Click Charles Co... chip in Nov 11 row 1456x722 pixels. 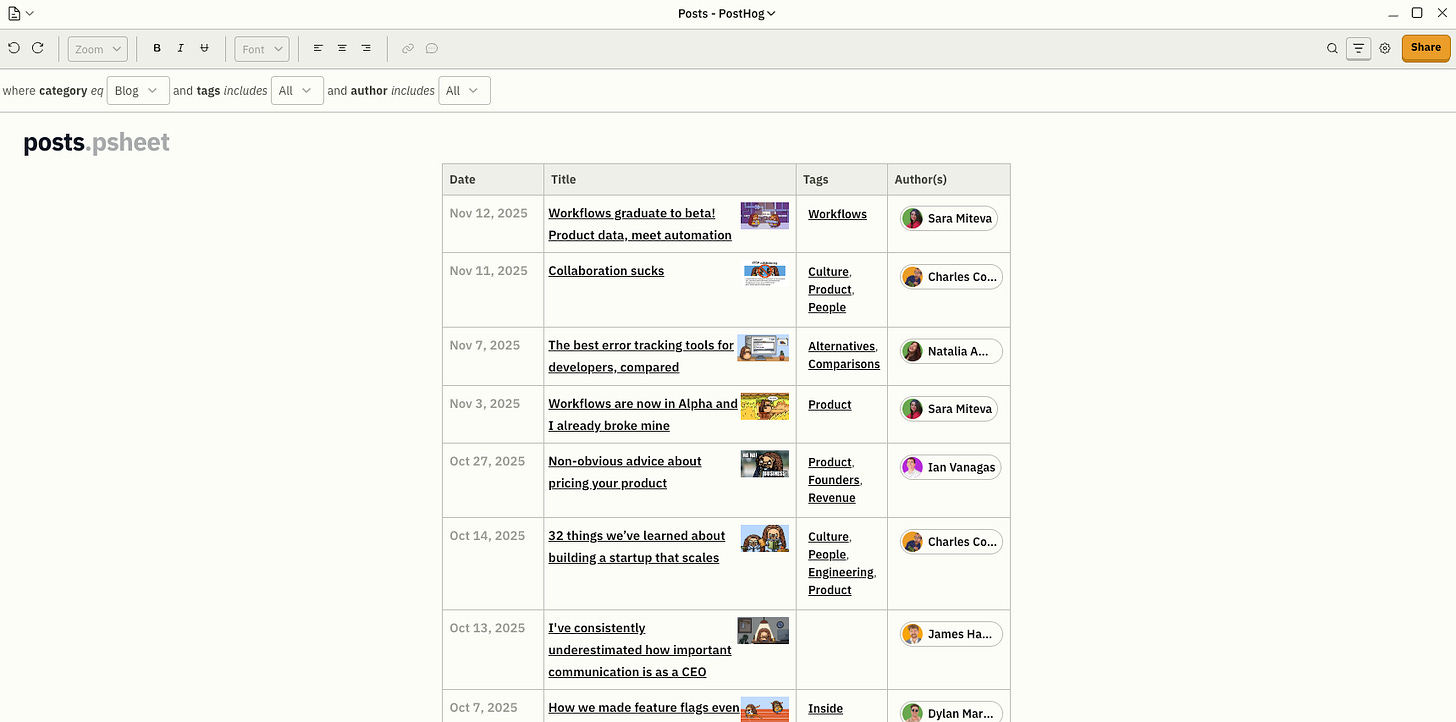(x=951, y=277)
